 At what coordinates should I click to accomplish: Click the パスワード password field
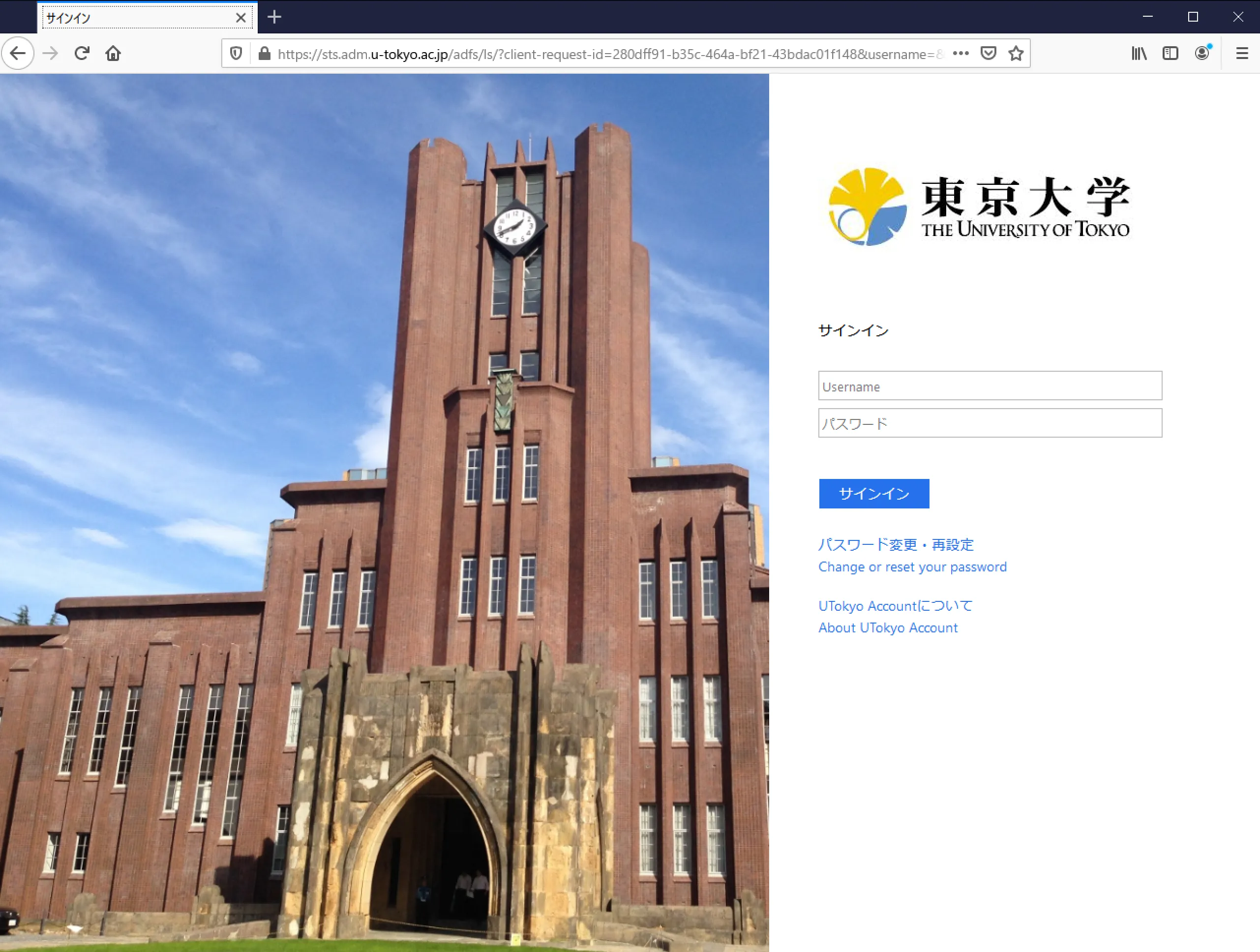tap(990, 423)
